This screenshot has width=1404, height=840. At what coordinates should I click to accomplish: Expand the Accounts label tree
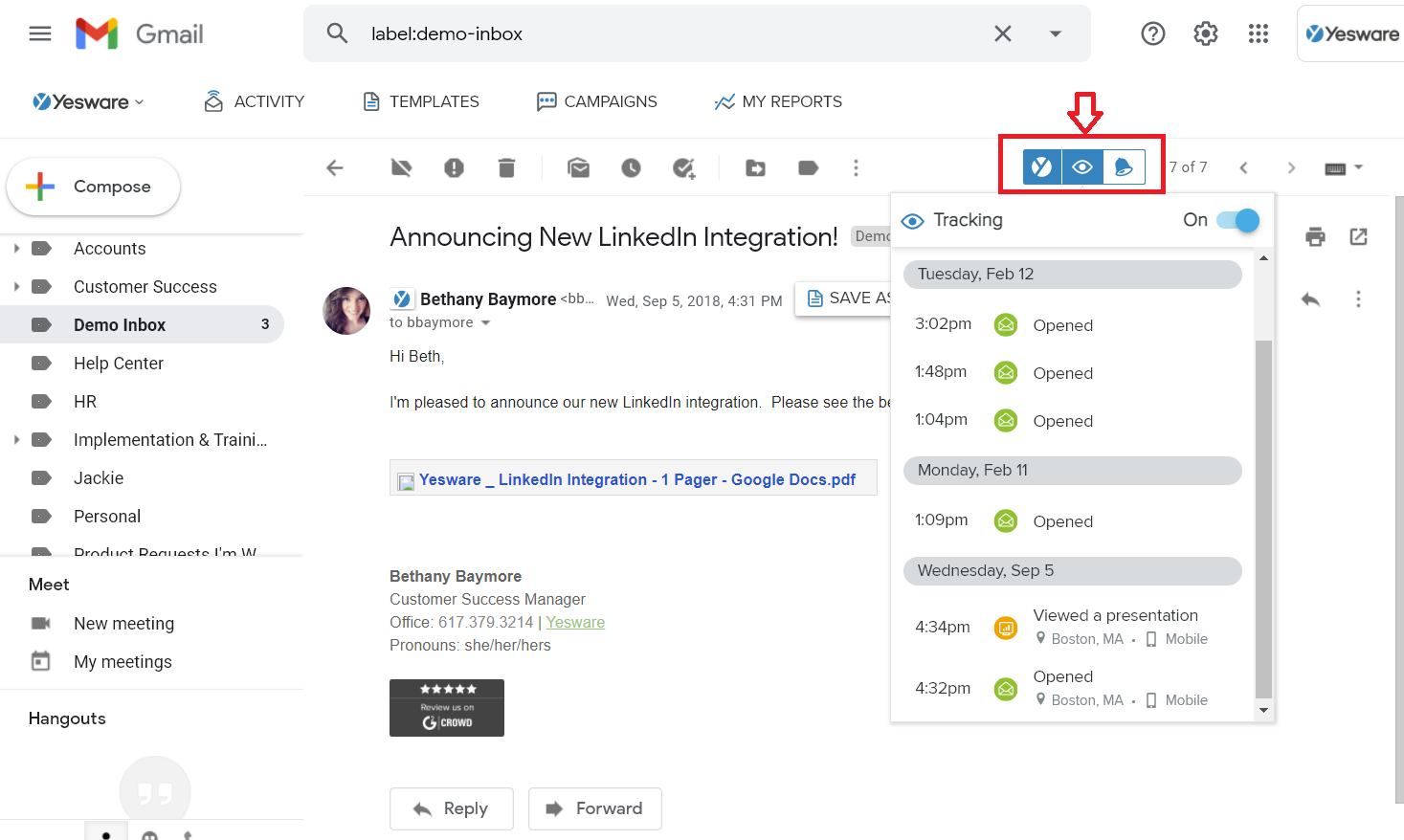click(16, 249)
